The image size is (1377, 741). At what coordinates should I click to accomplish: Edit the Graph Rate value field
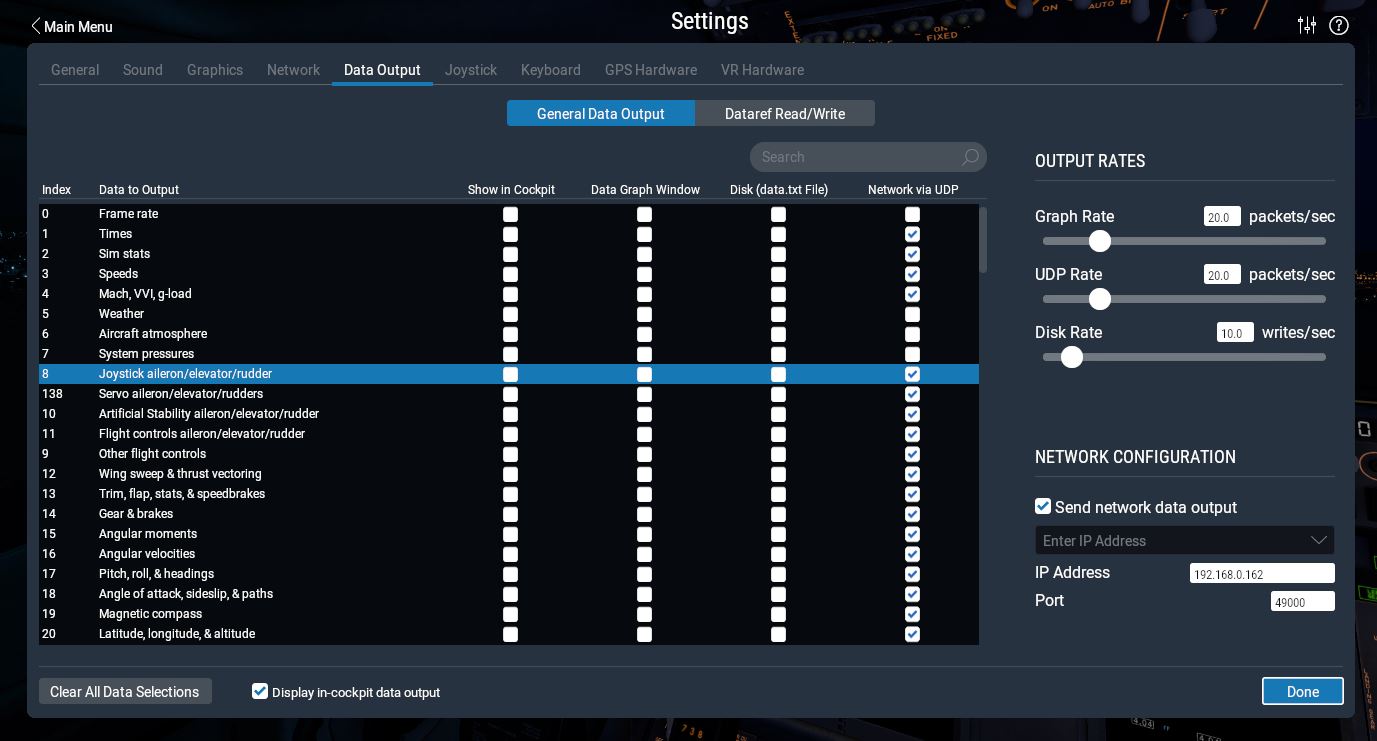pos(1222,217)
